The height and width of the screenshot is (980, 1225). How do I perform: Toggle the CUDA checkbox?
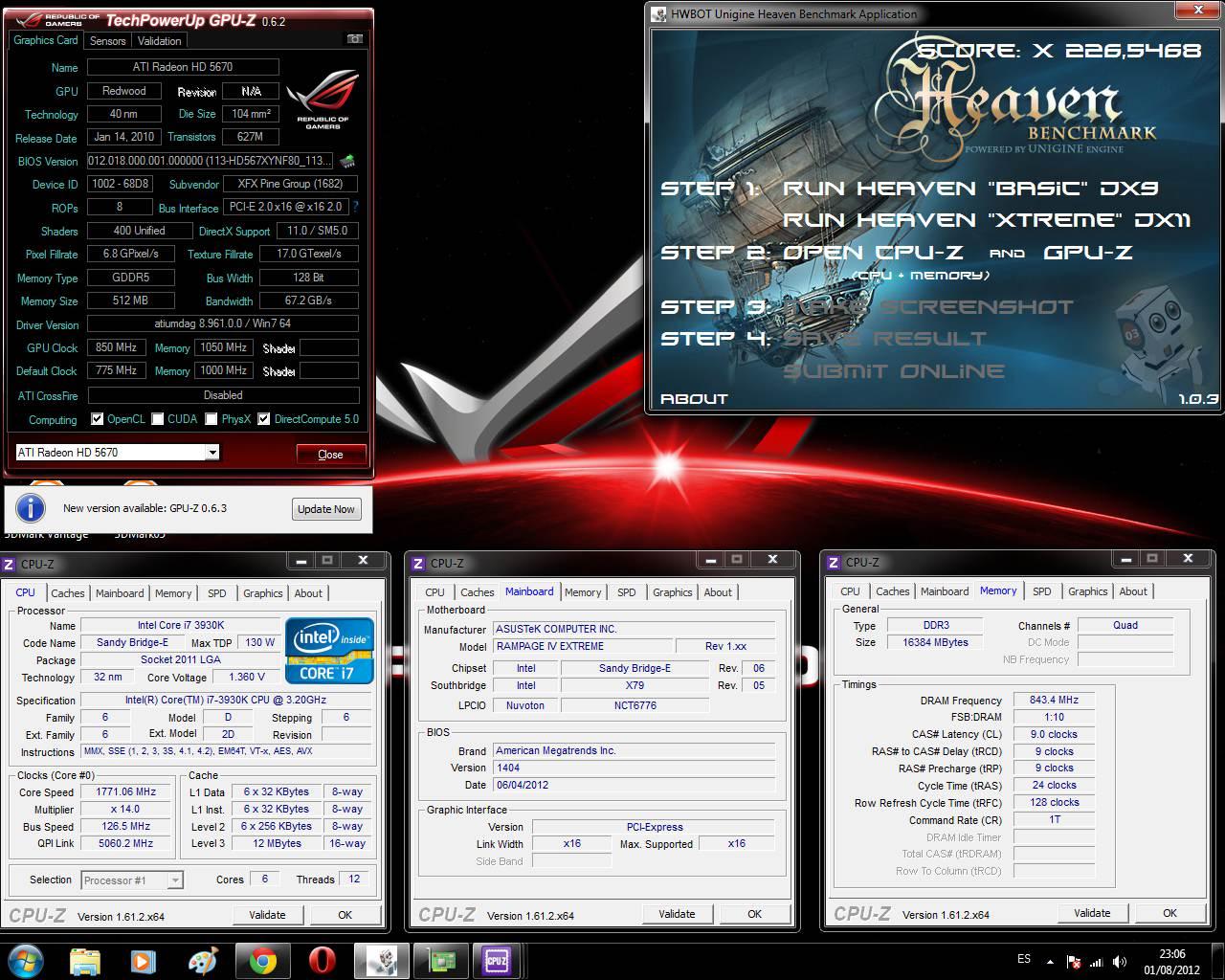click(x=158, y=419)
